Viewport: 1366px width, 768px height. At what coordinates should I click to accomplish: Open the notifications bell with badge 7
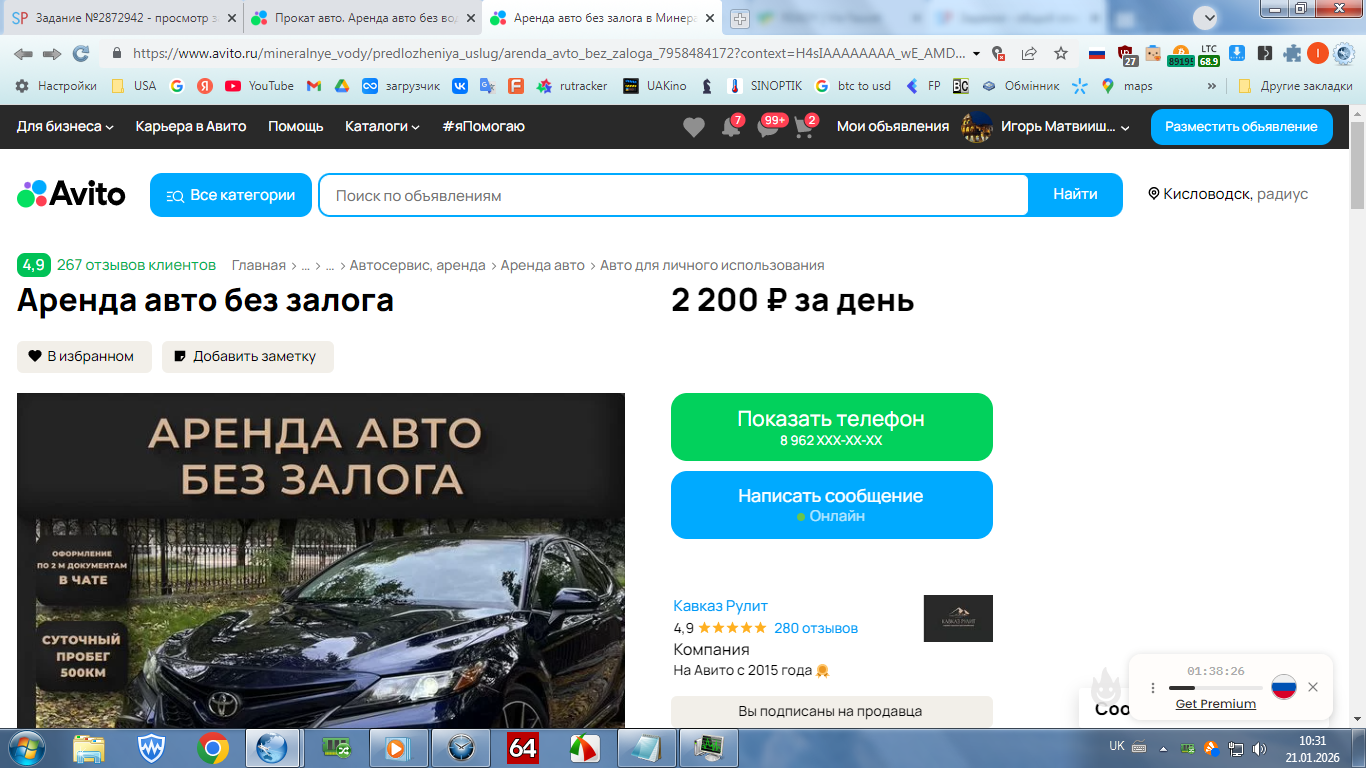(732, 127)
